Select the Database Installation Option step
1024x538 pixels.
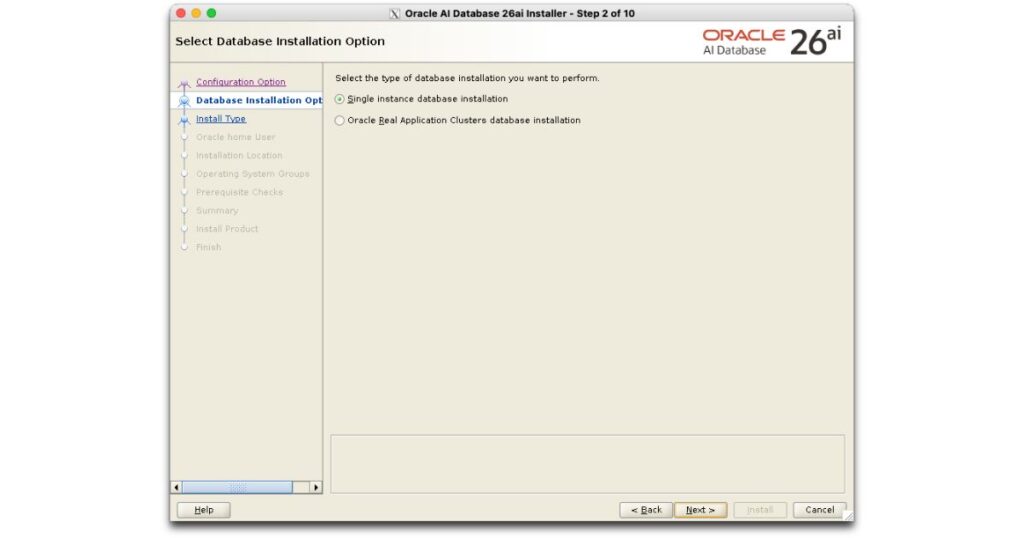pos(259,101)
